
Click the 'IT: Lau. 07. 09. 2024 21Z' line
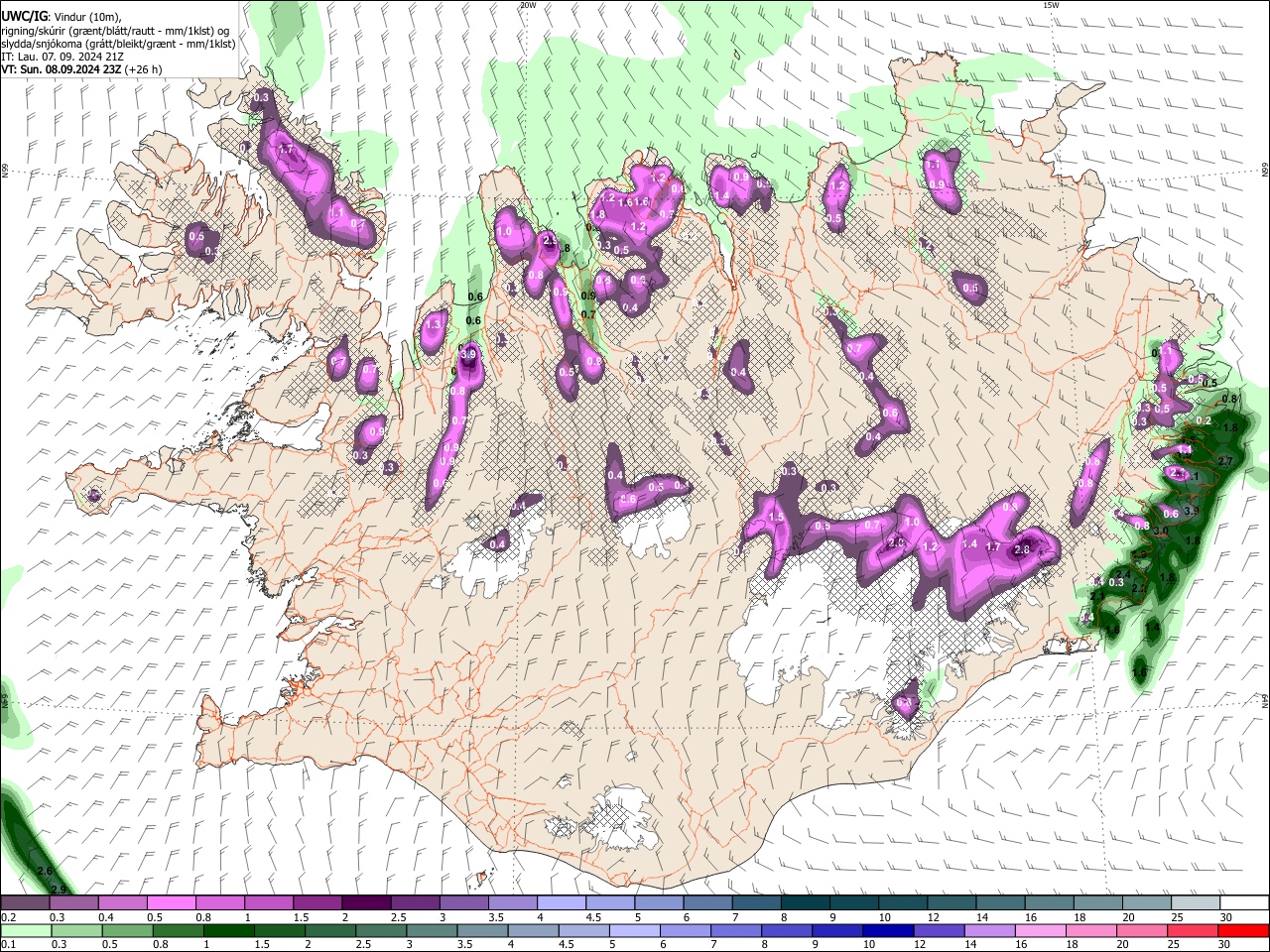(x=63, y=57)
